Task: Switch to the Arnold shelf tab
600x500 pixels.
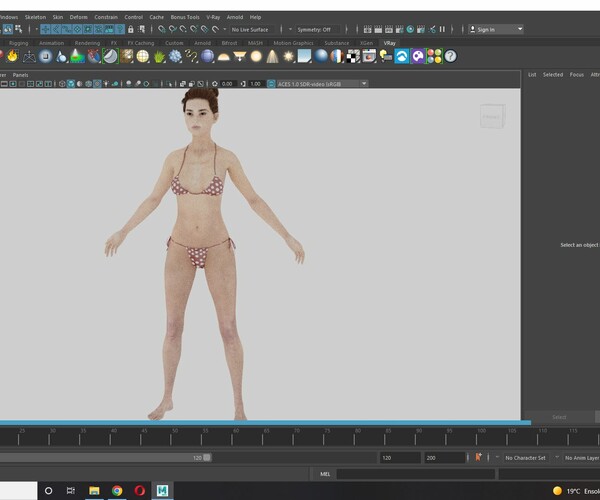Action: (x=202, y=43)
